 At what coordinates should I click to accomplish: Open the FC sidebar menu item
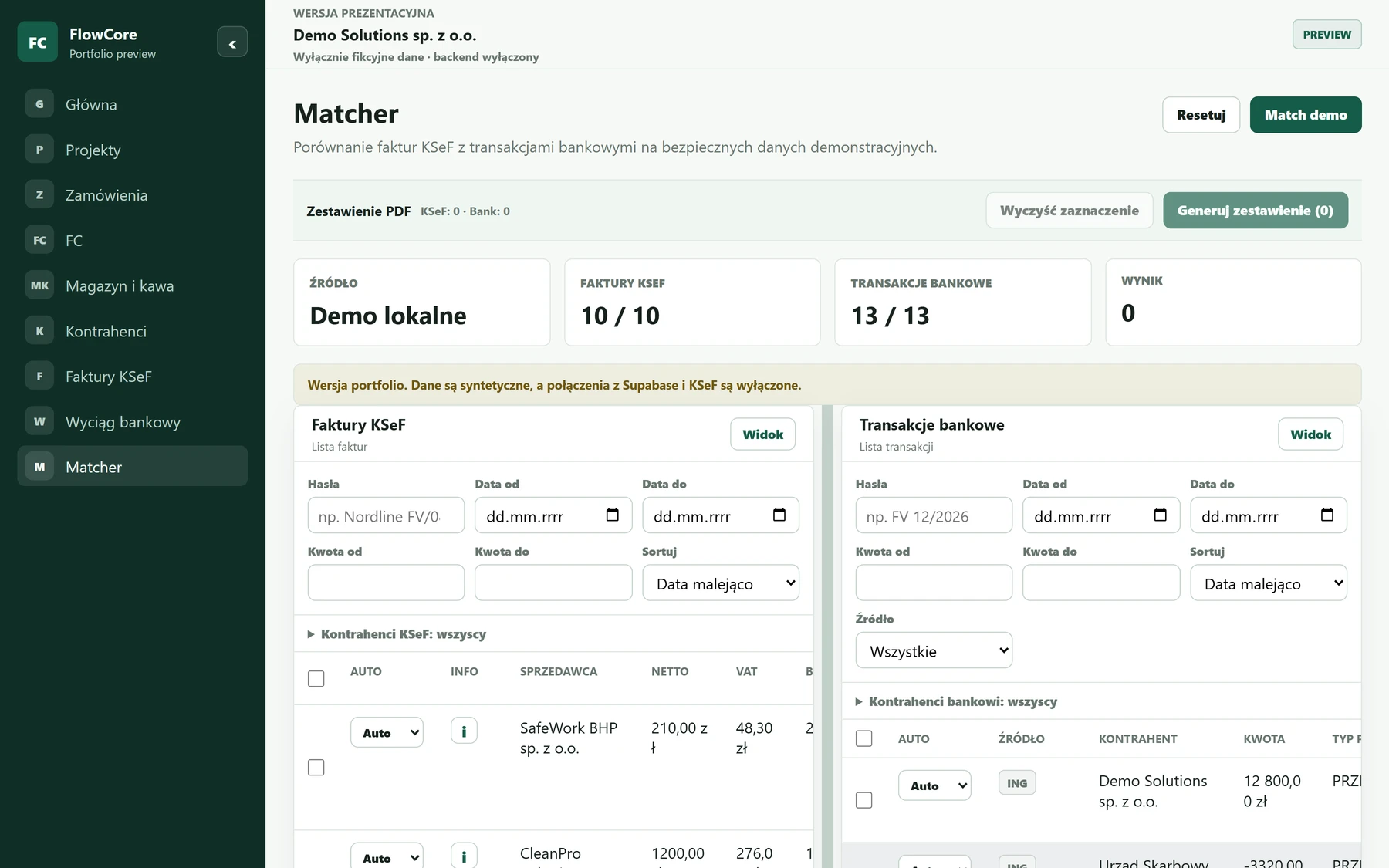tap(133, 241)
